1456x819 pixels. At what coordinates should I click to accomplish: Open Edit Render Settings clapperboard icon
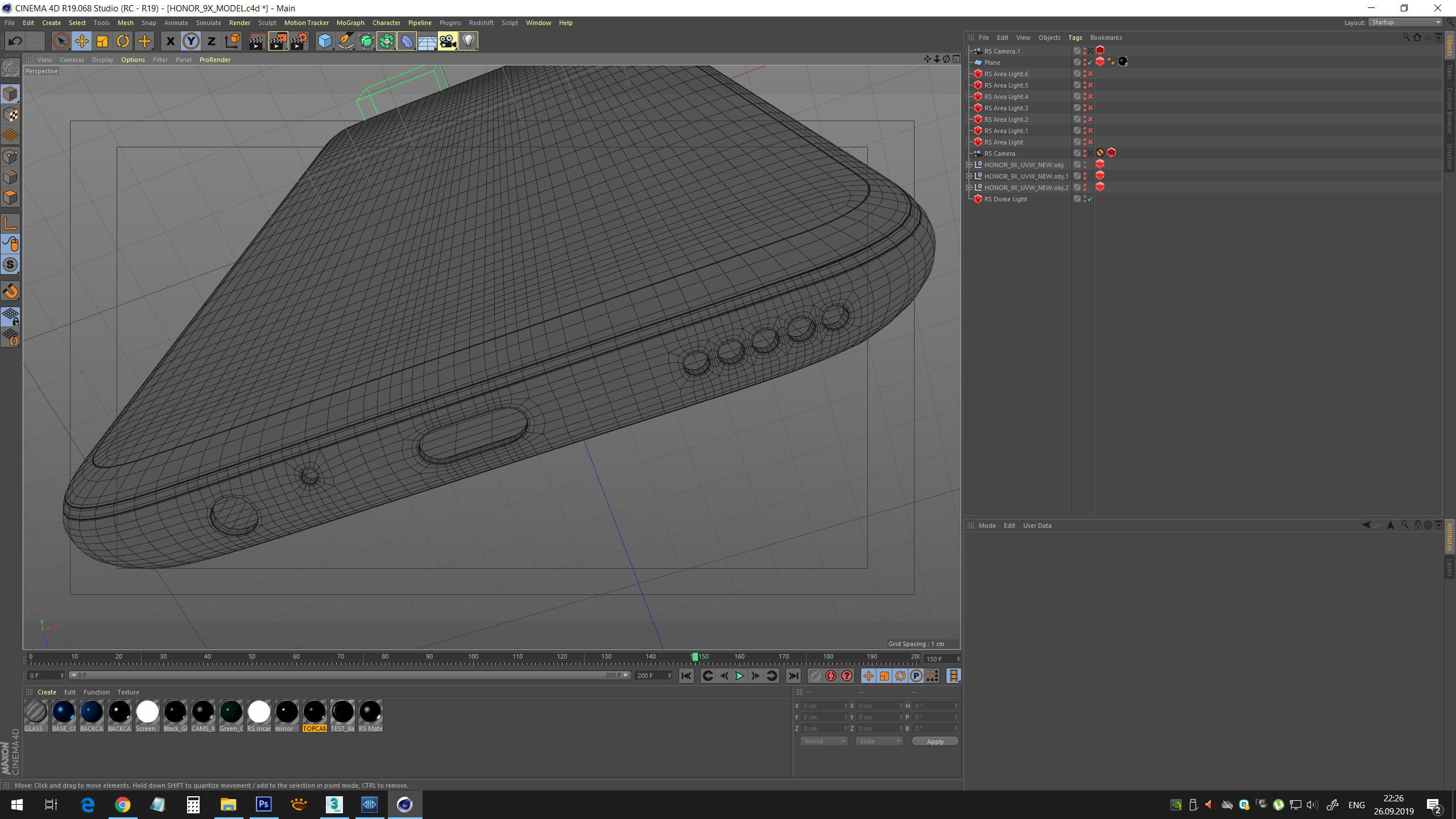[299, 41]
